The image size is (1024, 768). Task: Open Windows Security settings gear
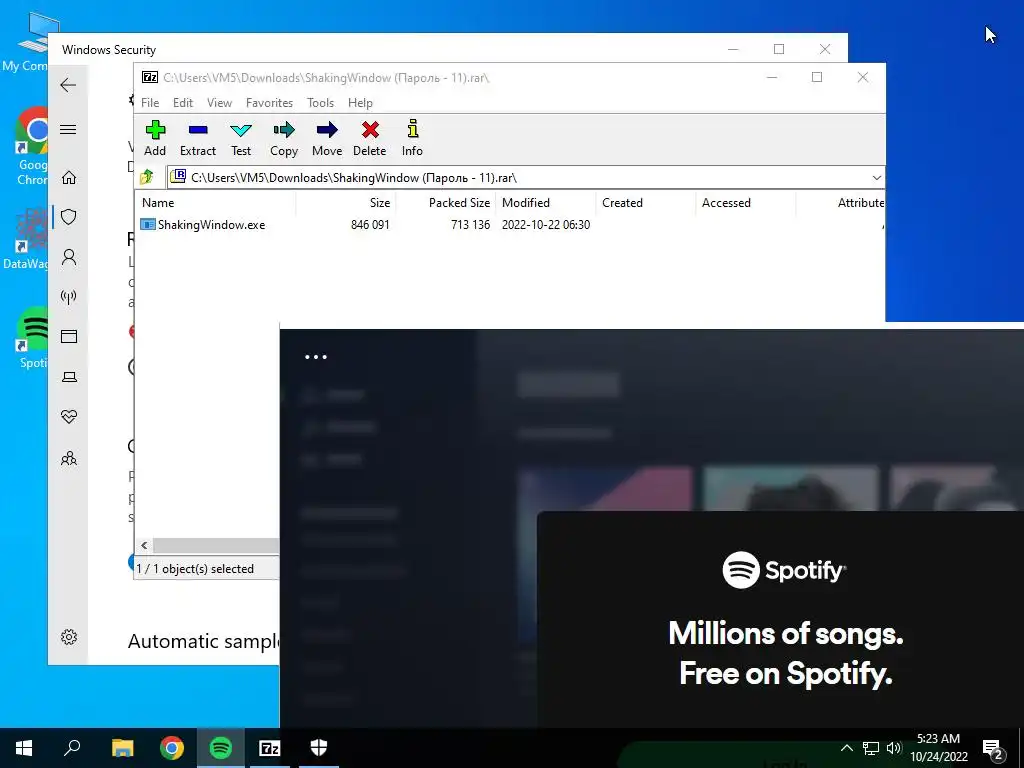pos(69,637)
